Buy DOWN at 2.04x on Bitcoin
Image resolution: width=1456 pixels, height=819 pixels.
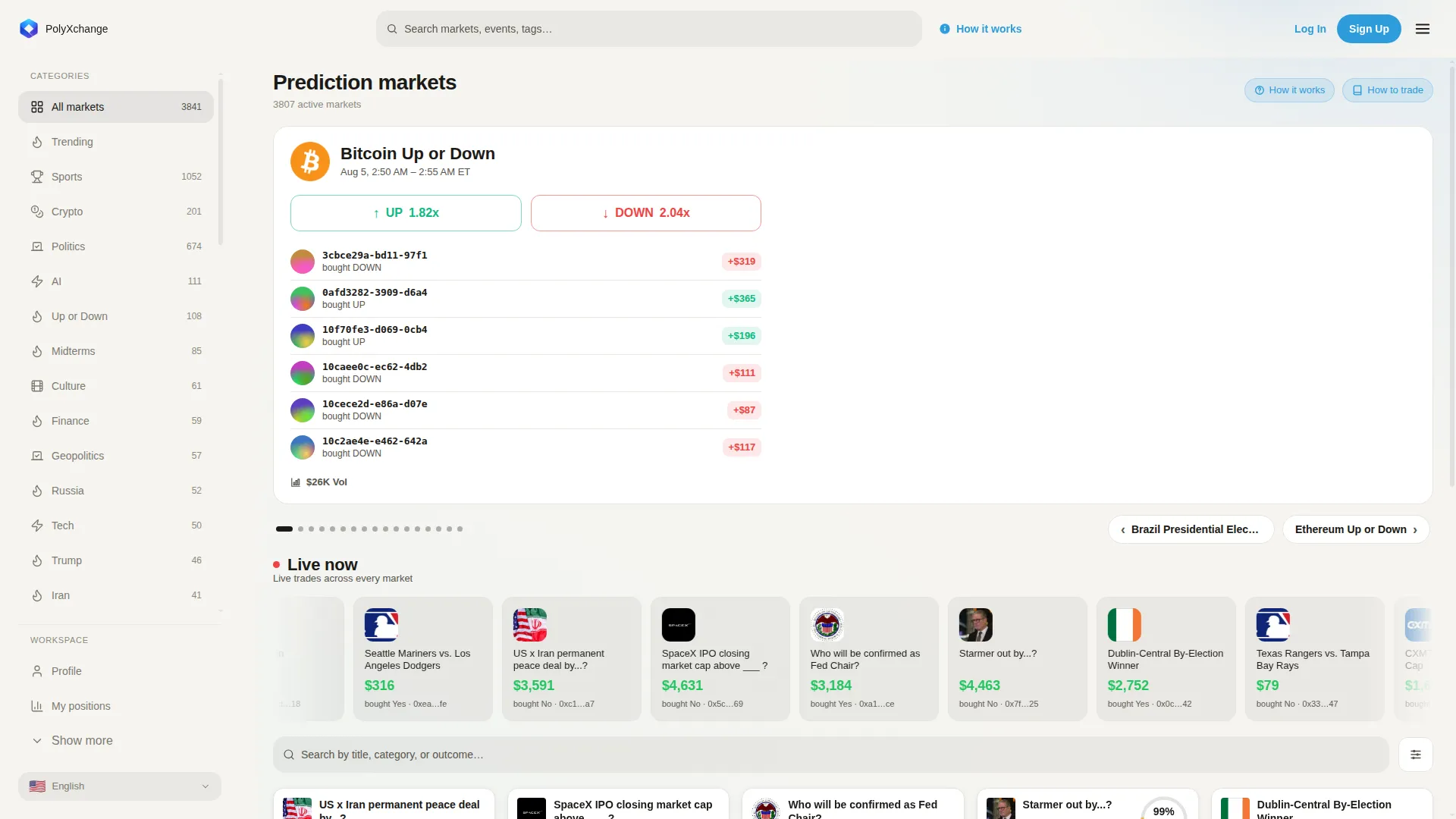646,213
